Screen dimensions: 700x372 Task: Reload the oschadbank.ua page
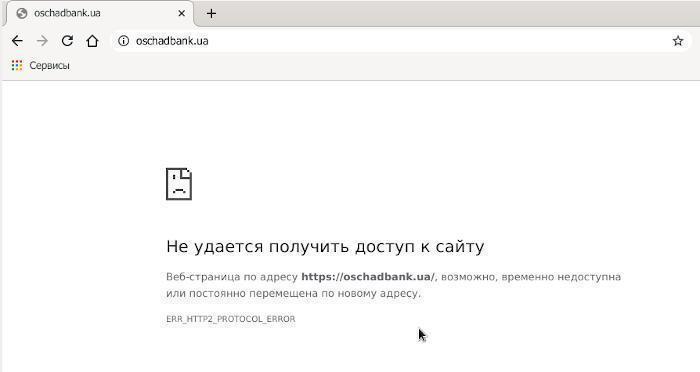[67, 41]
